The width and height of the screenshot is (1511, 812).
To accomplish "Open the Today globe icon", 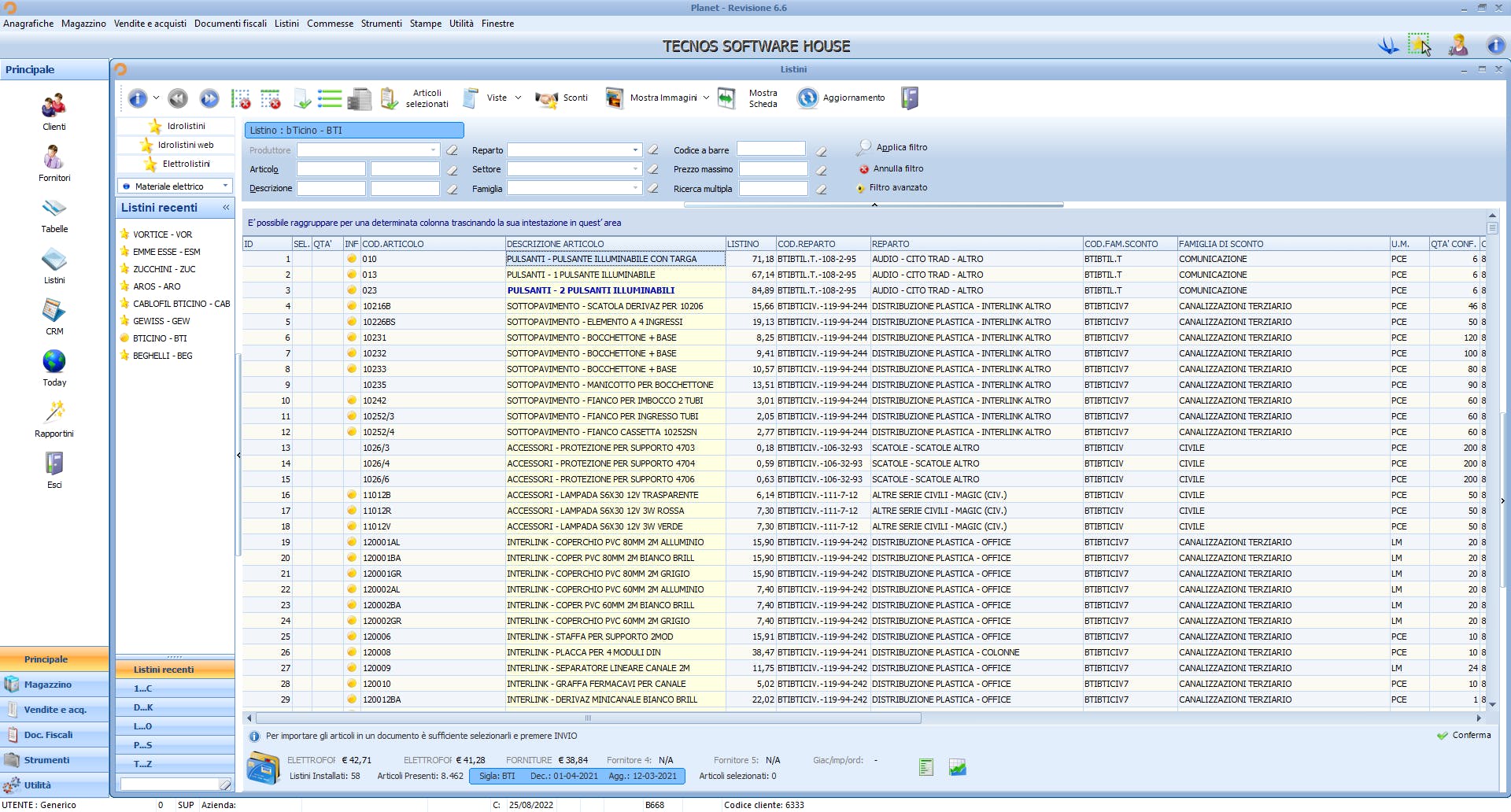I will [54, 368].
